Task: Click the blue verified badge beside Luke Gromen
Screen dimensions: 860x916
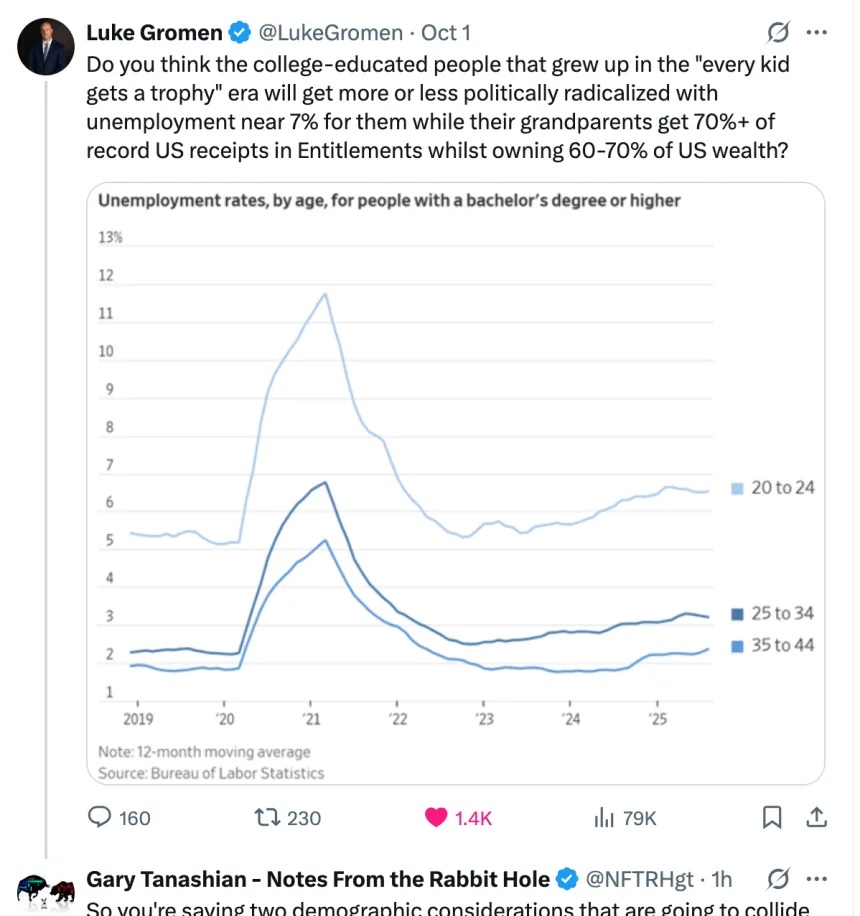Action: 240,33
